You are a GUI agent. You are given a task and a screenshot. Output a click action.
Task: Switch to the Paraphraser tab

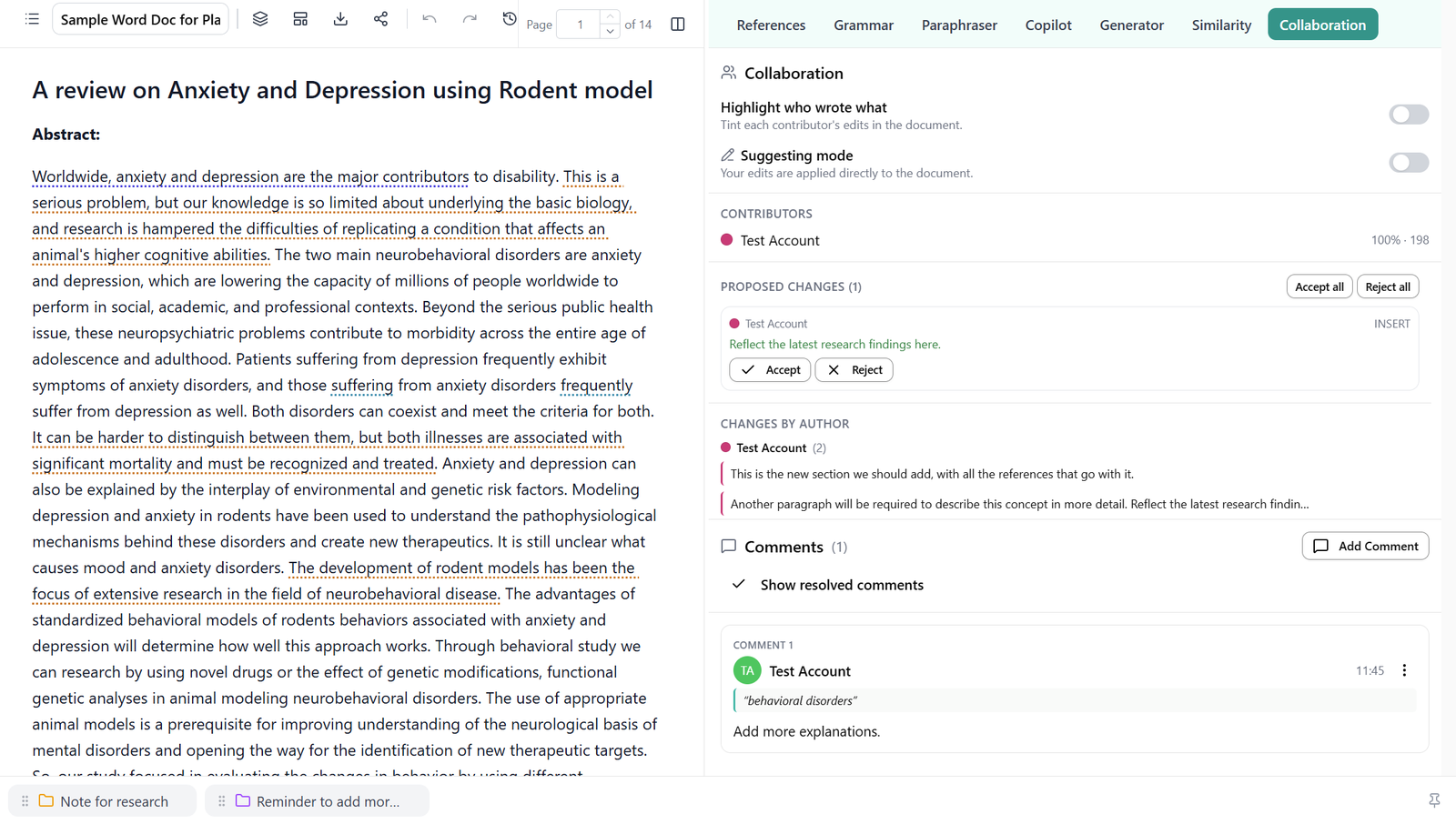click(x=959, y=25)
